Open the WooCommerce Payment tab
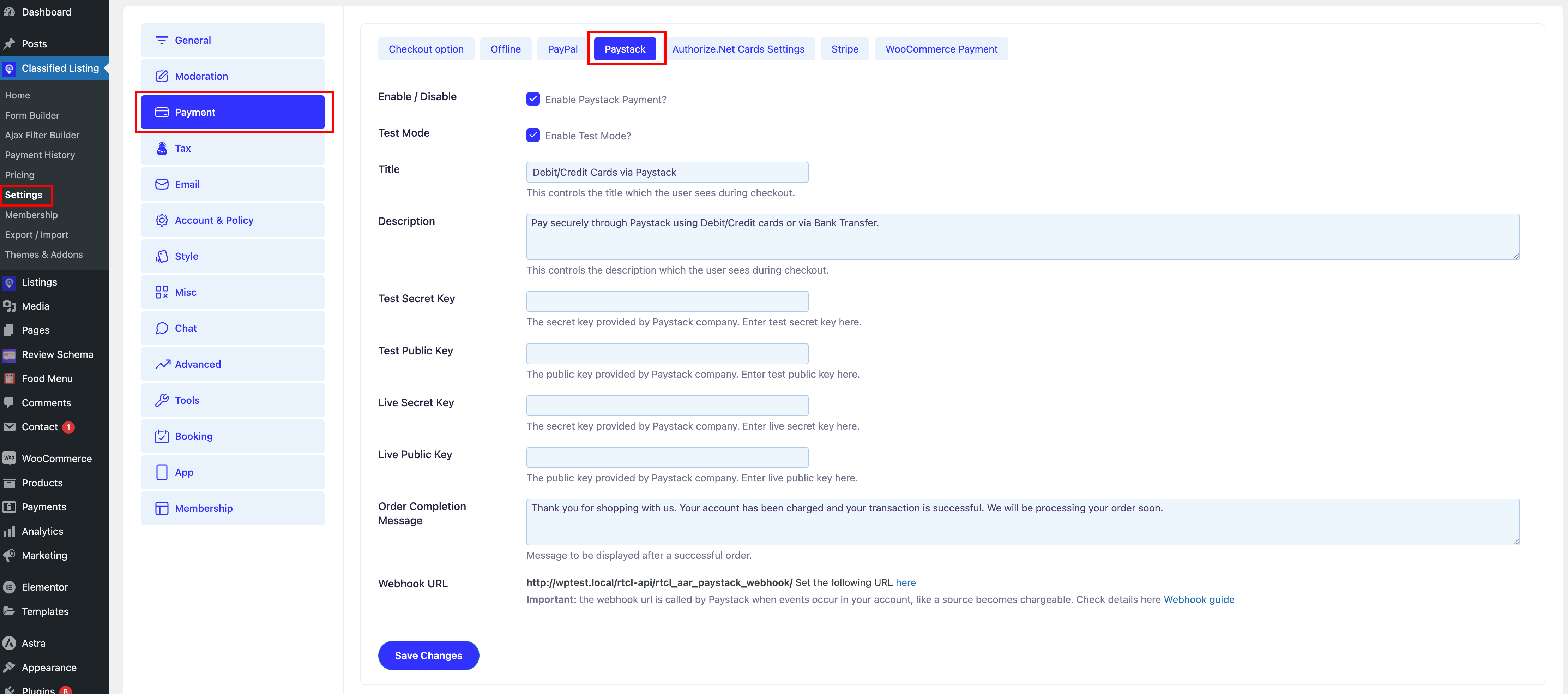1568x694 pixels. [941, 49]
